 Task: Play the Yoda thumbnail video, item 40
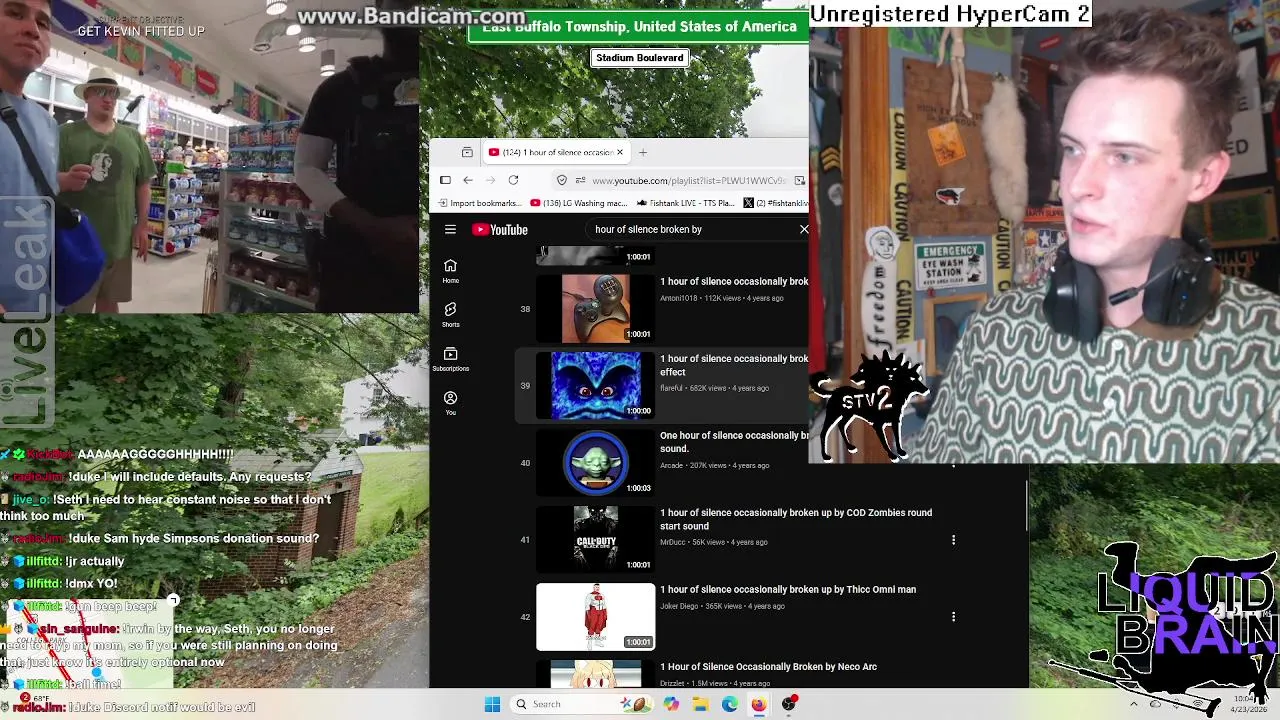tap(595, 462)
